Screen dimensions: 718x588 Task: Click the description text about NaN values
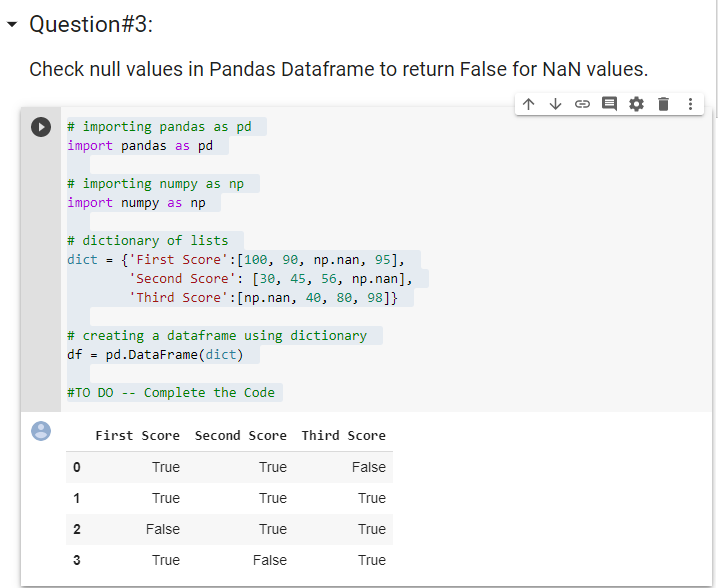[338, 70]
